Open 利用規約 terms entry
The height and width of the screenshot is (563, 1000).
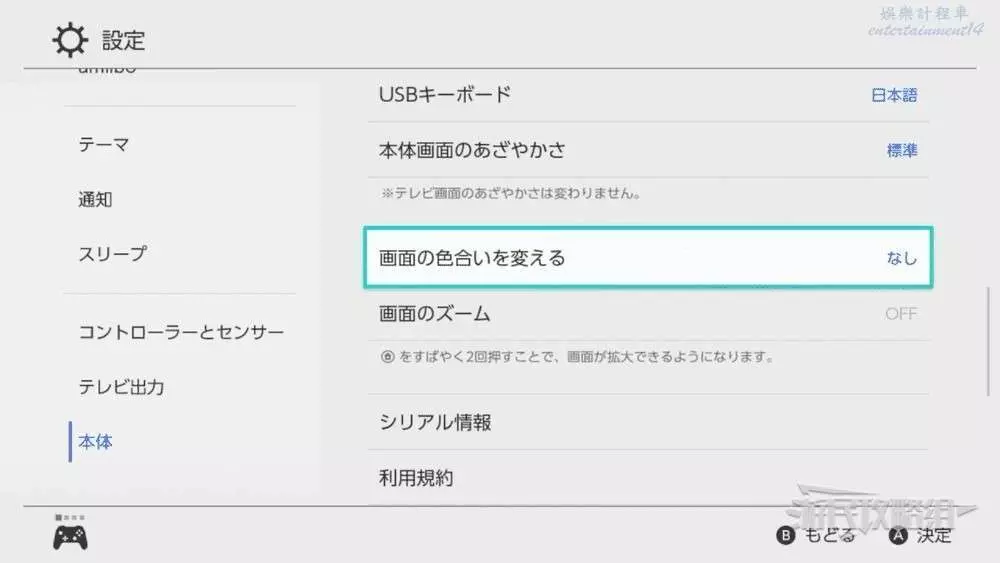click(x=416, y=478)
